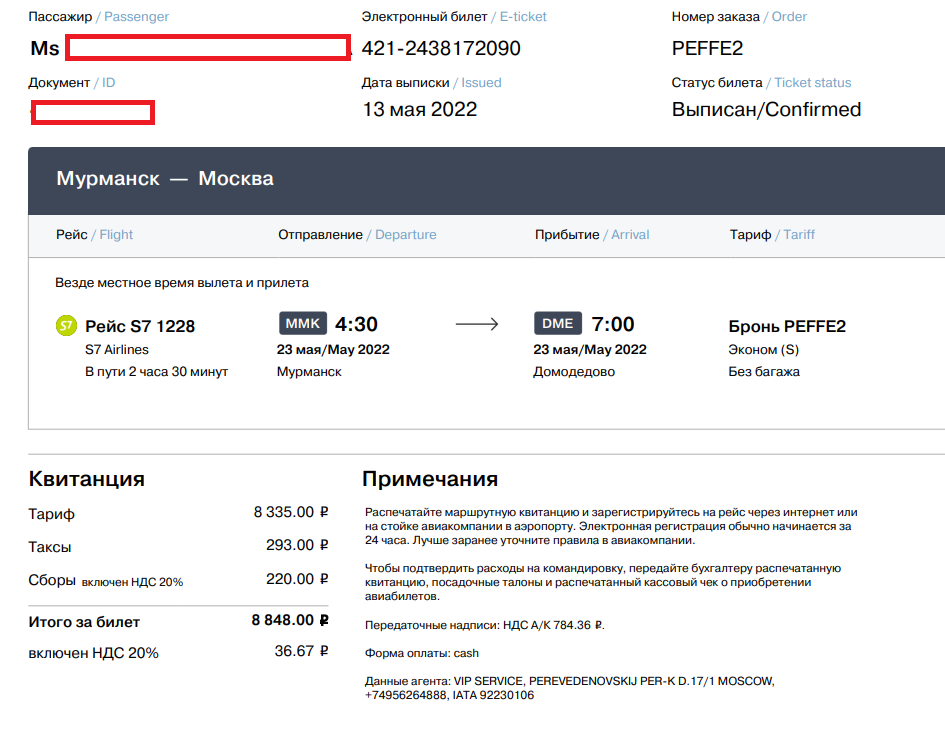Viewport: 945px width, 756px height.
Task: Click fees amount 220.00 ₽
Action: tap(297, 579)
